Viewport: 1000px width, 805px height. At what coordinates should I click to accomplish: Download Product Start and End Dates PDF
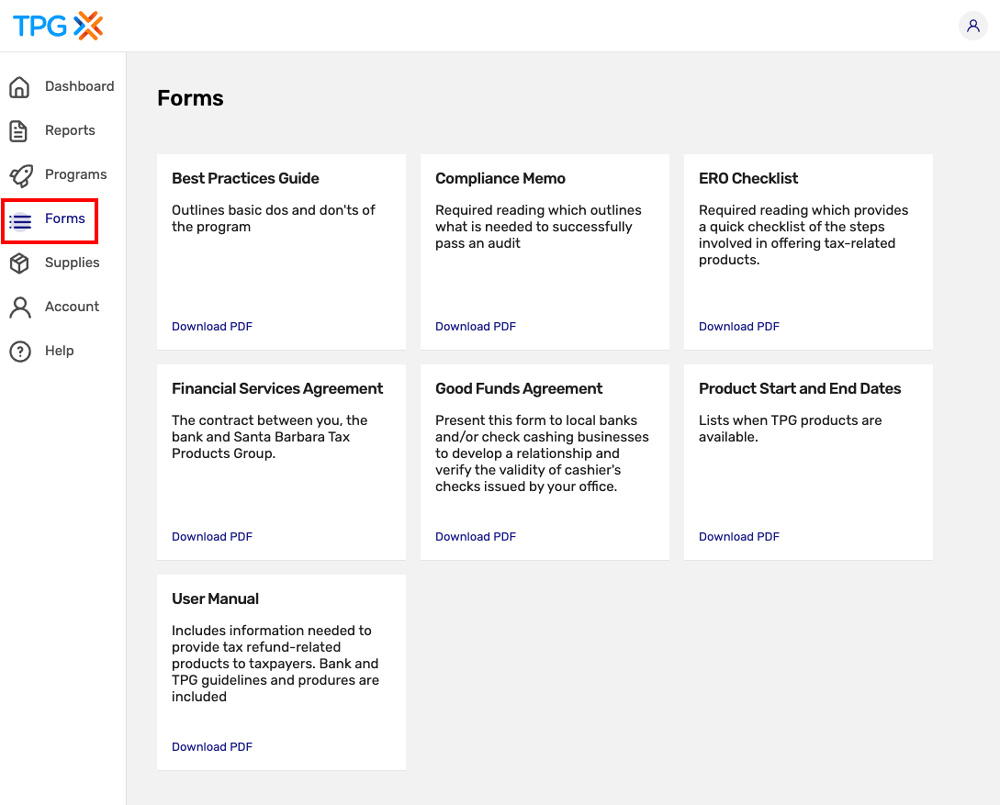(x=739, y=536)
